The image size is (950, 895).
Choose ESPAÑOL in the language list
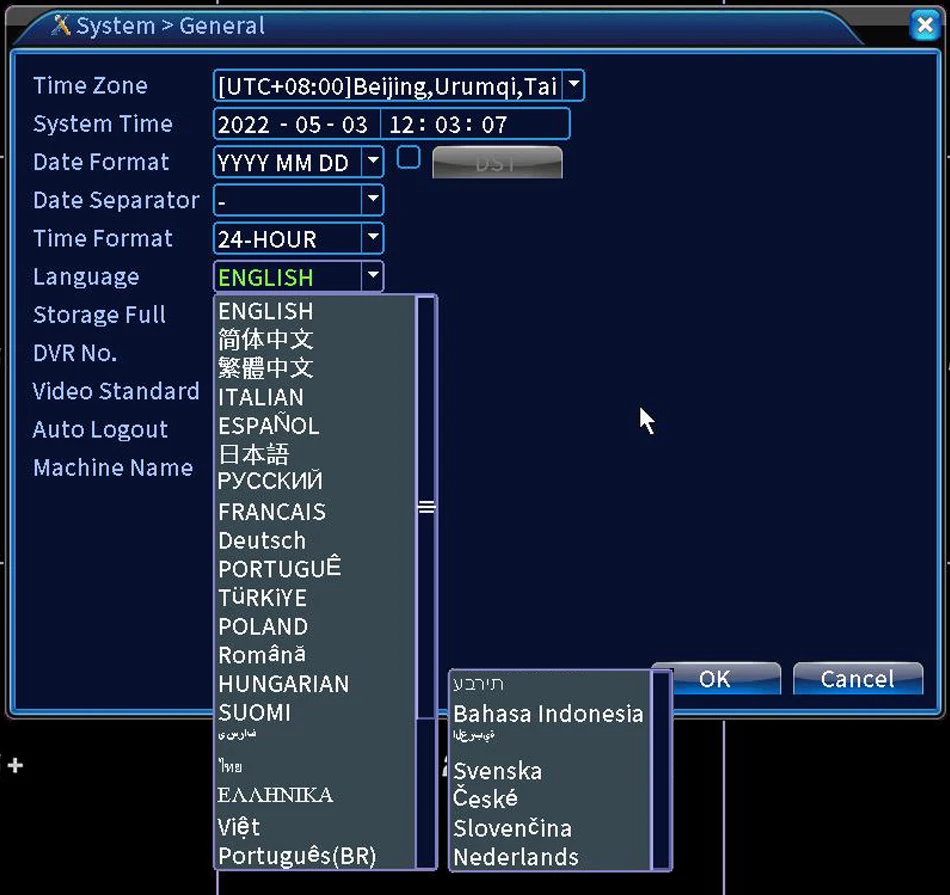(x=268, y=426)
